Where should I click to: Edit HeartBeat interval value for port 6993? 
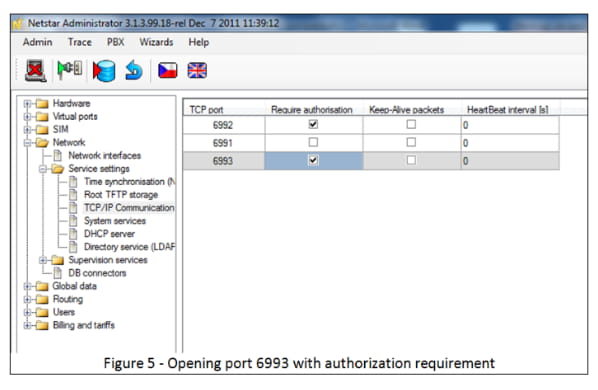point(510,160)
